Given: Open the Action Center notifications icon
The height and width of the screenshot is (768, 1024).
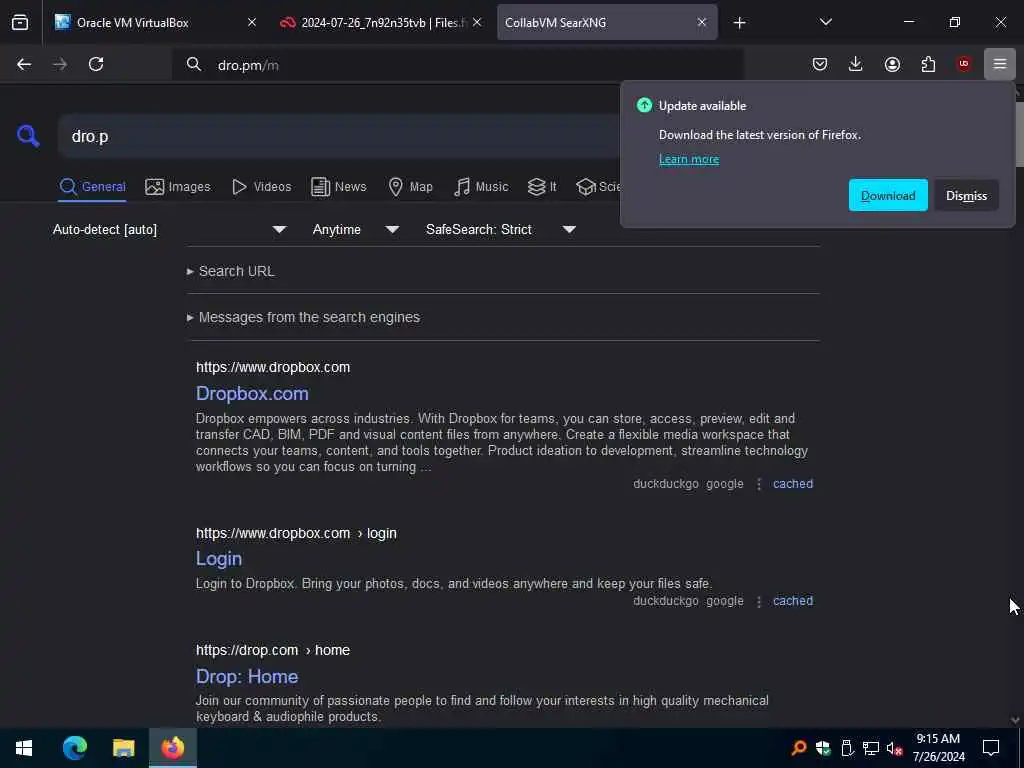Looking at the screenshot, I should click(991, 748).
